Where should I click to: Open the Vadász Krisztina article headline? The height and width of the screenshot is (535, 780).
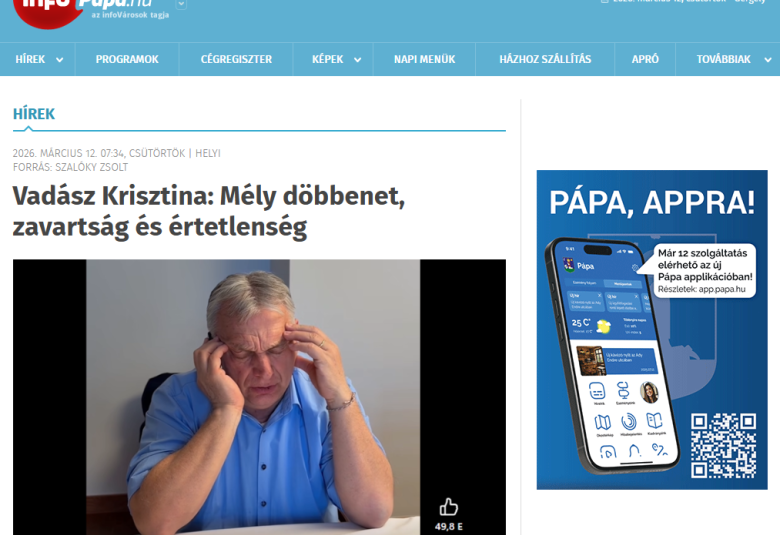(x=209, y=211)
